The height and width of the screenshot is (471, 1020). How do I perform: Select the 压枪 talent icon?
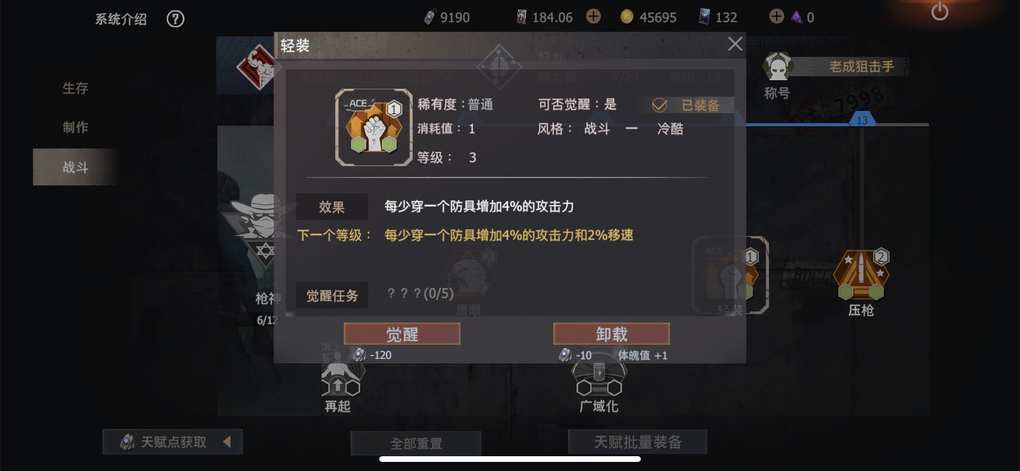pos(861,275)
